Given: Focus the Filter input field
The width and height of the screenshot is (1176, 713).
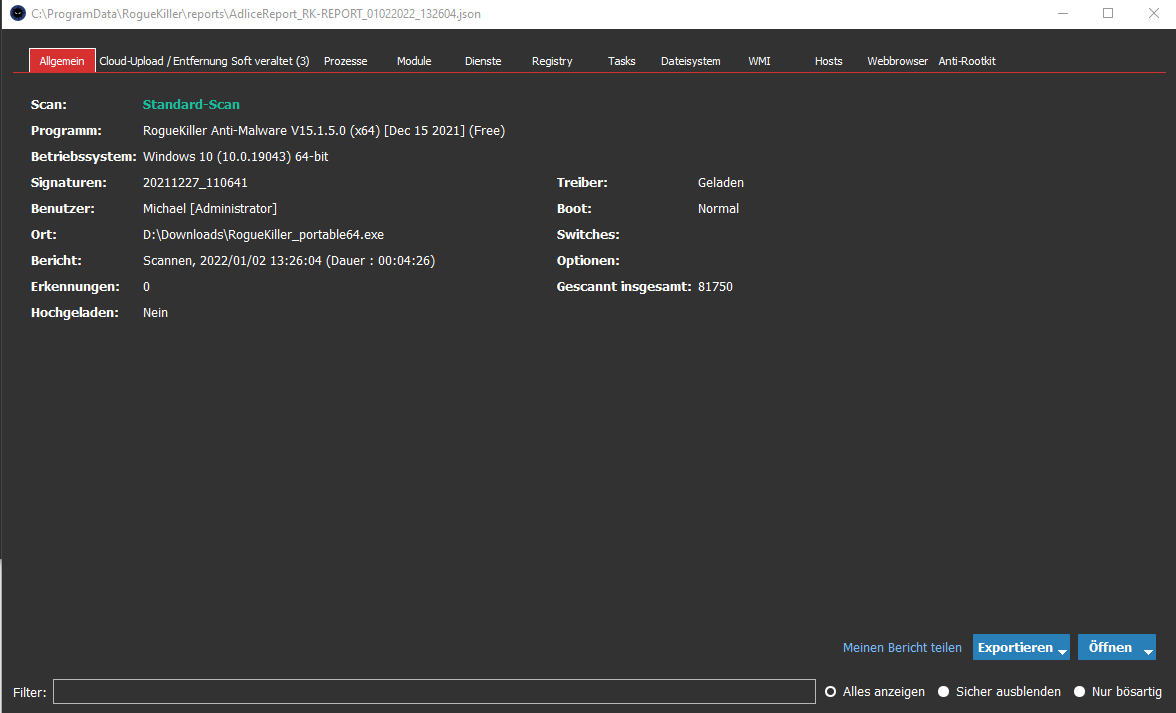Looking at the screenshot, I should [x=434, y=691].
